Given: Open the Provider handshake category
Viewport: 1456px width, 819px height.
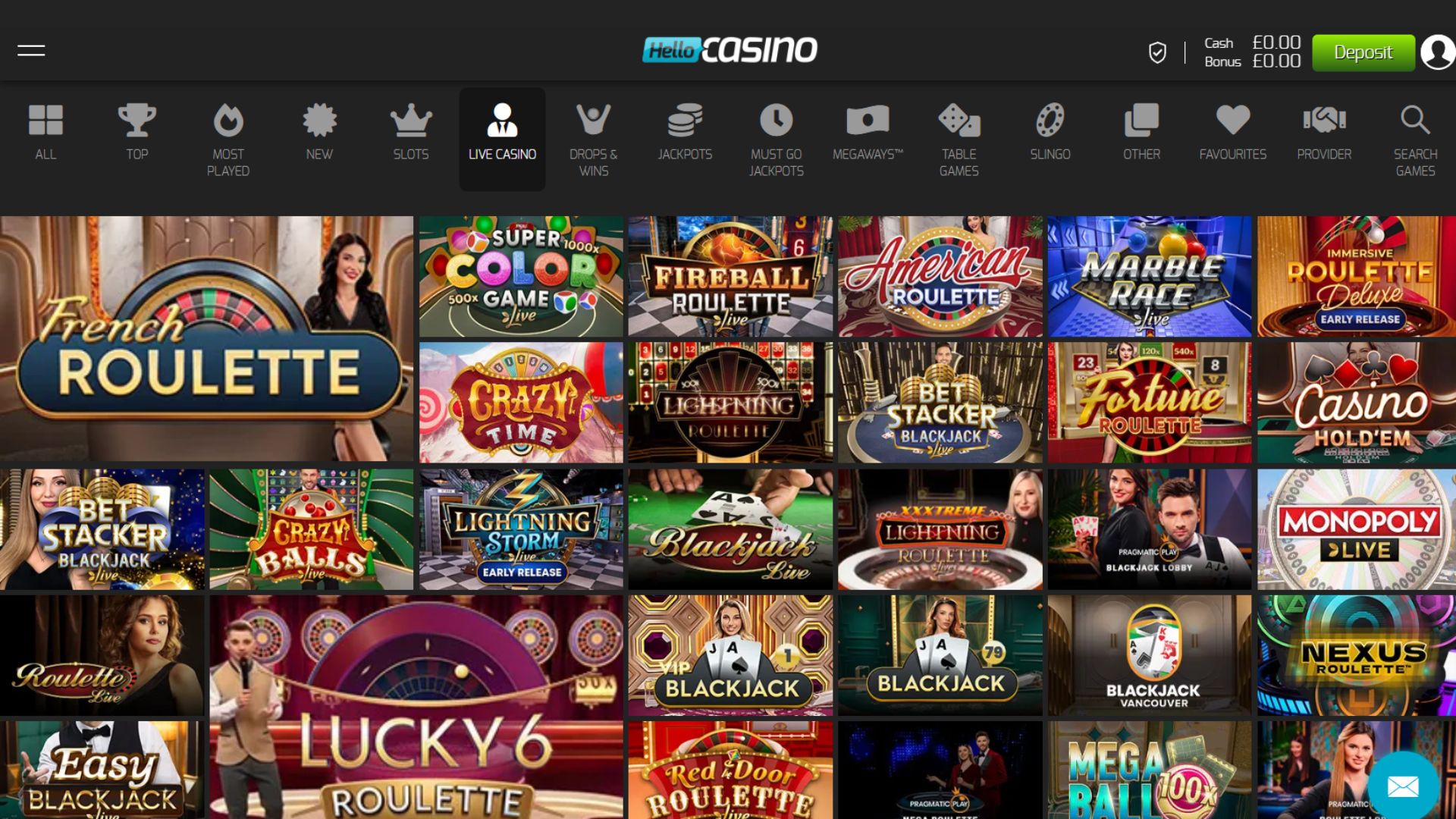Looking at the screenshot, I should click(1324, 120).
